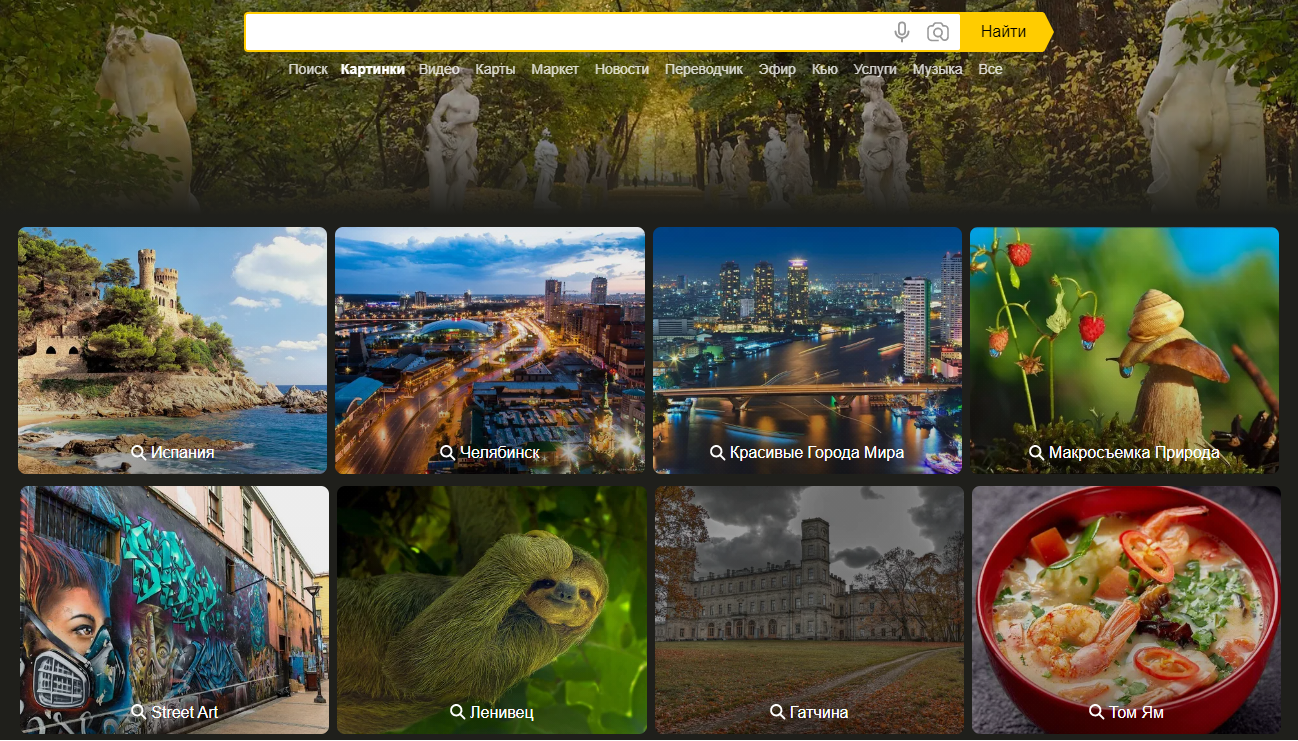Viewport: 1298px width, 741px height.
Task: Open the Переводчик link
Action: 704,69
